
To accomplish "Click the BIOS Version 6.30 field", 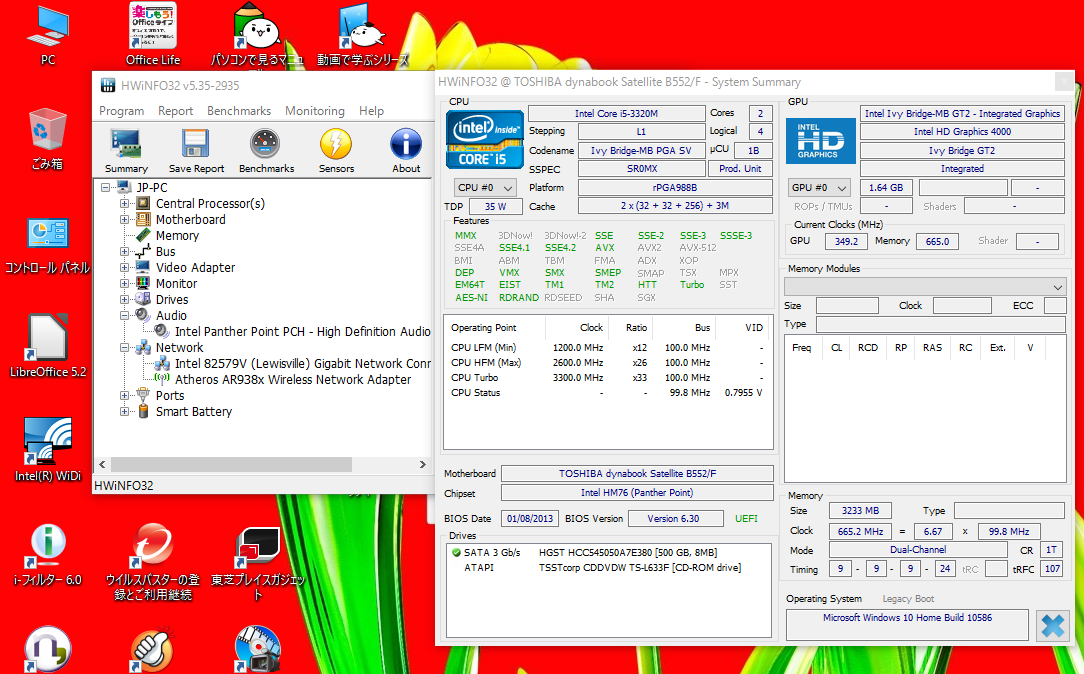I will 675,518.
